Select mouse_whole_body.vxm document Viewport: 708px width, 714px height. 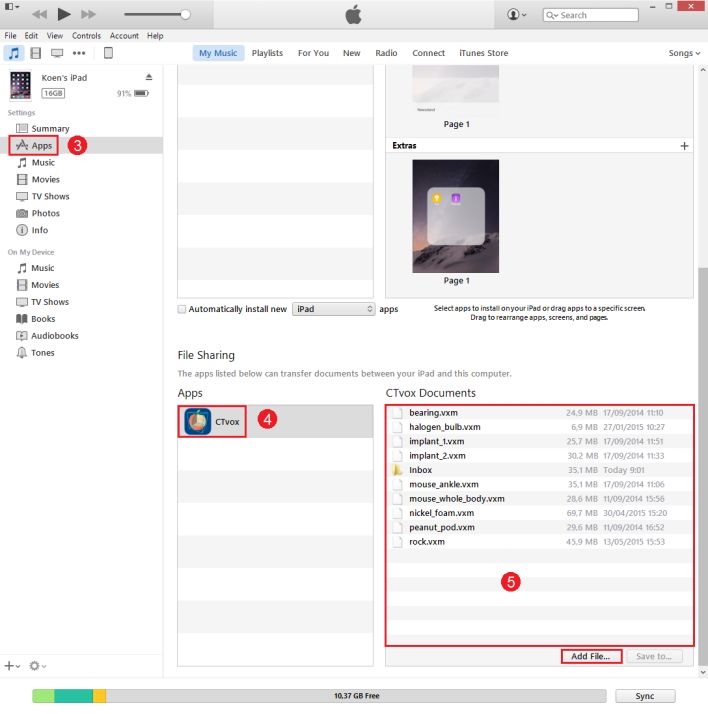pyautogui.click(x=540, y=499)
